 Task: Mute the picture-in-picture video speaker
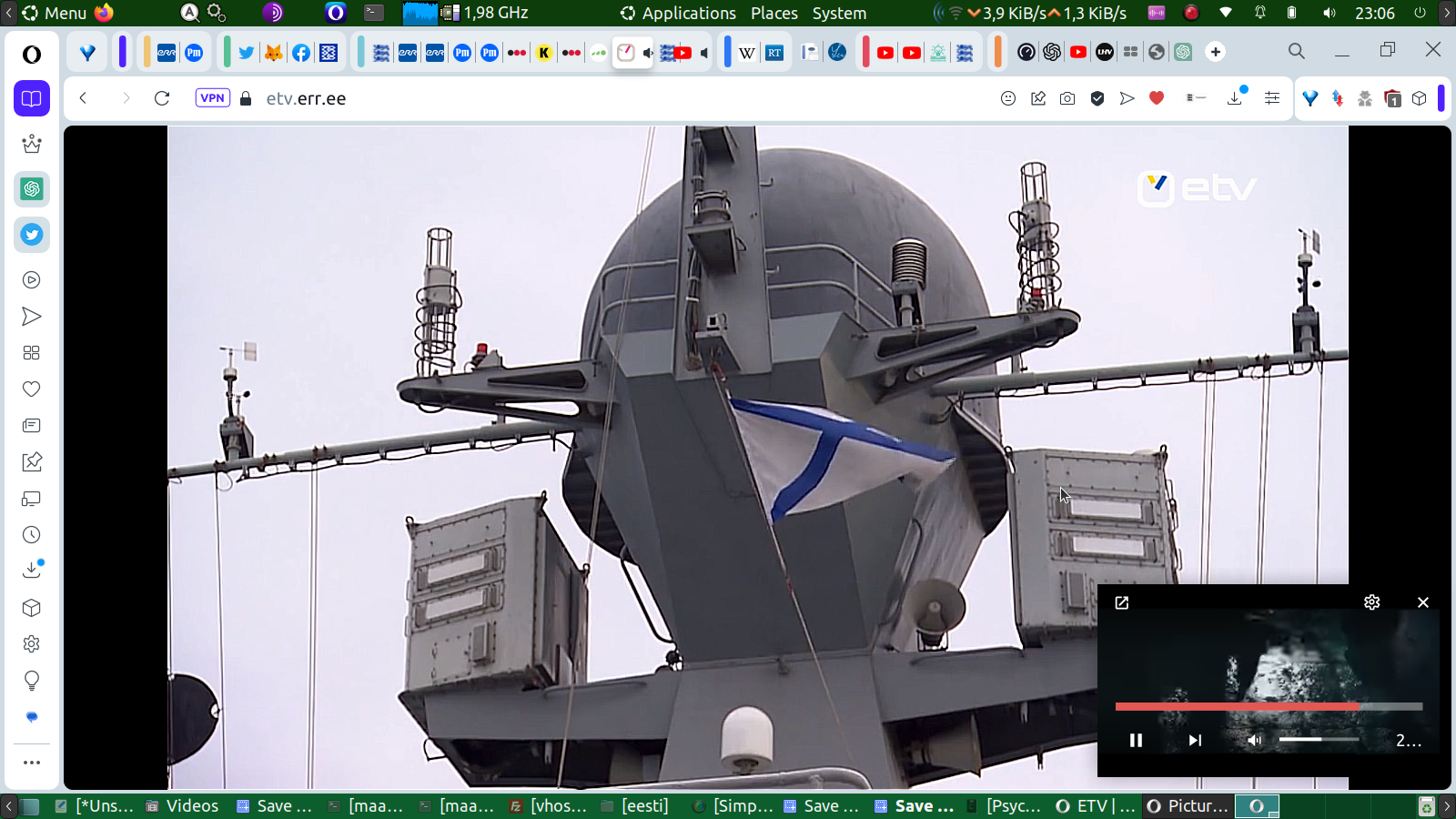point(1254,740)
